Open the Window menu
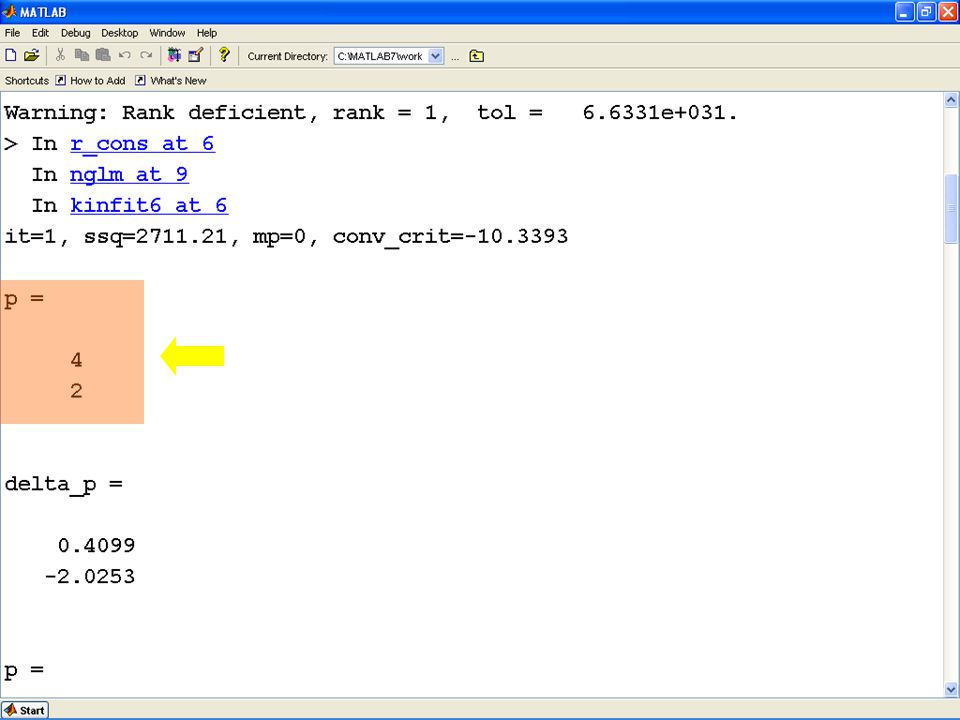This screenshot has height=720, width=960. tap(167, 33)
